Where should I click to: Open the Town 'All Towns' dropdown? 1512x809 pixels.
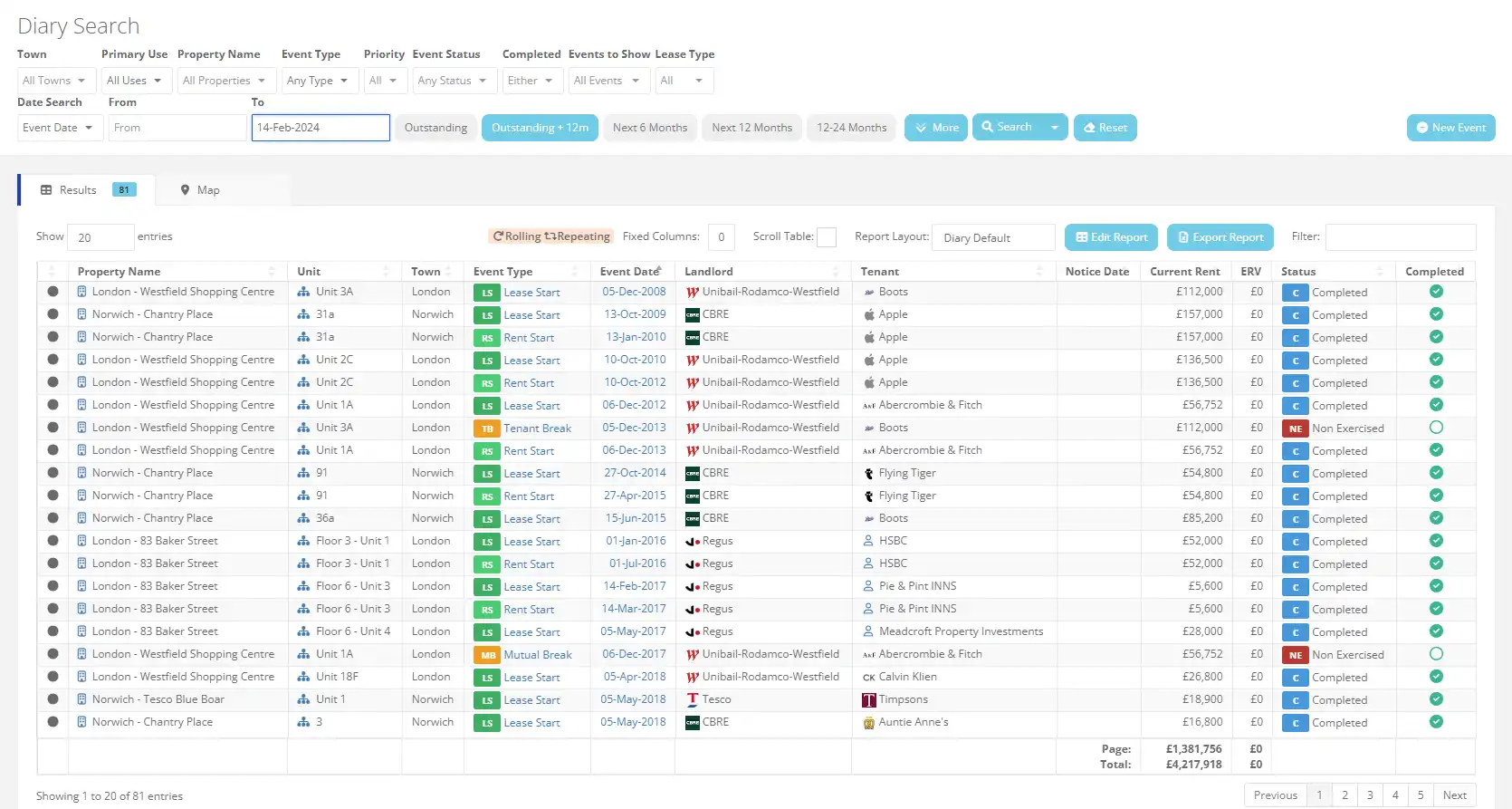point(55,81)
